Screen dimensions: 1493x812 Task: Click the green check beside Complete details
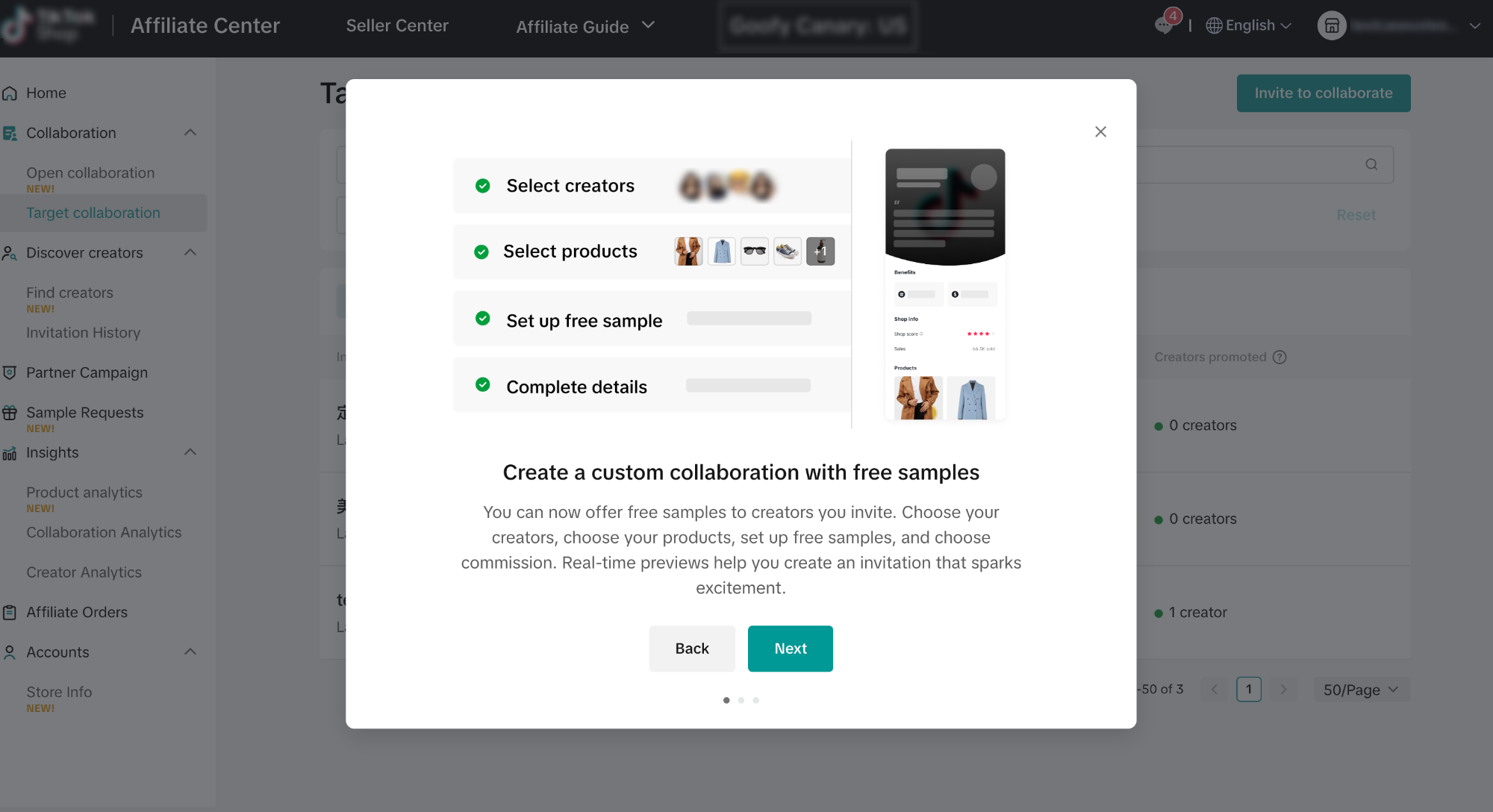click(x=483, y=385)
